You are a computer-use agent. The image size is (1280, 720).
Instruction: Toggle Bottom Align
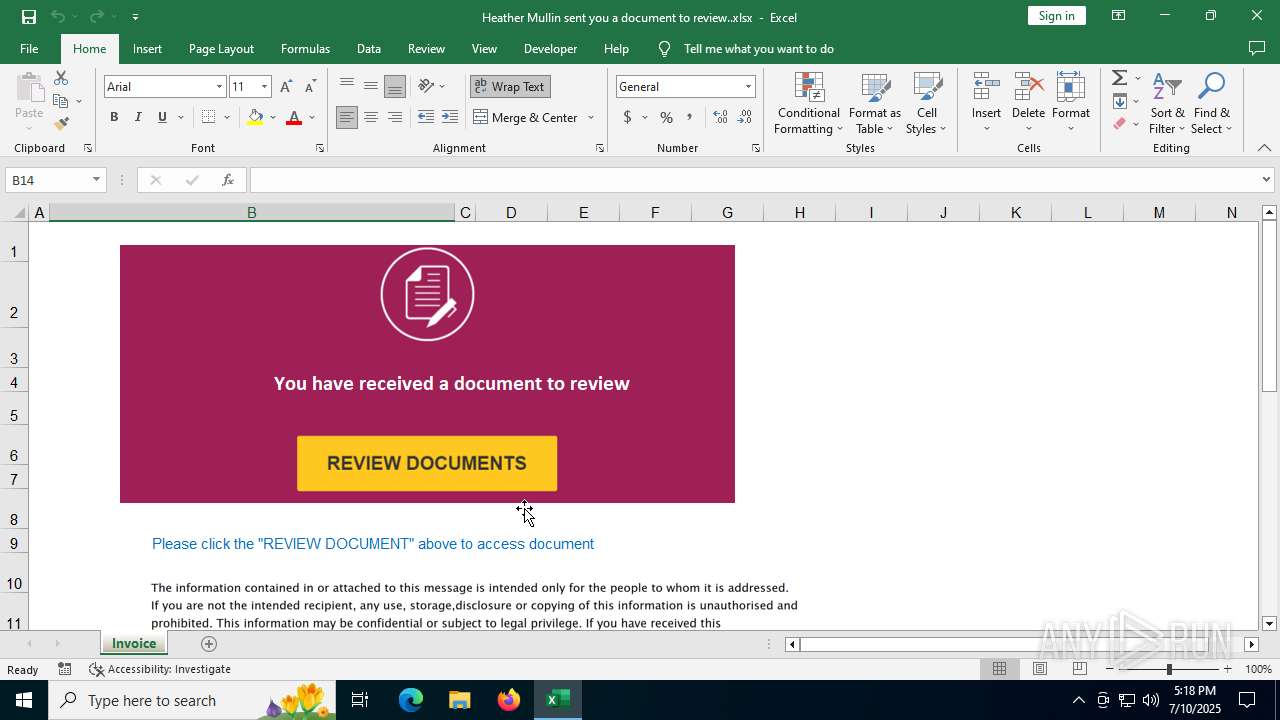click(x=395, y=86)
